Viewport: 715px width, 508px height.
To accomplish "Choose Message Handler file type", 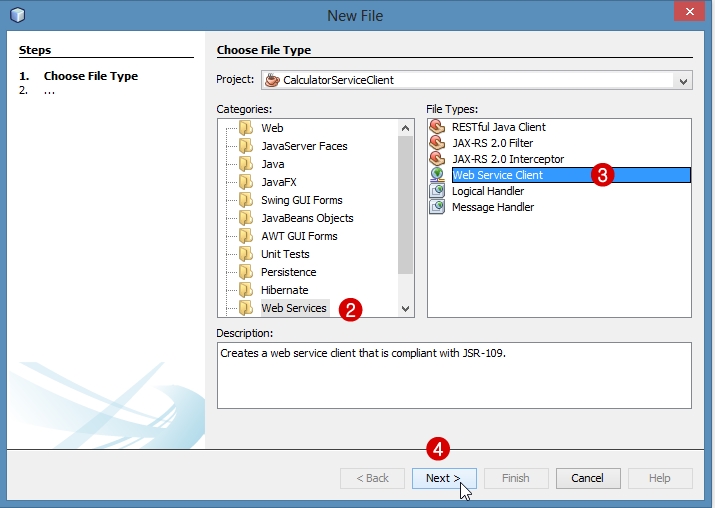I will pyautogui.click(x=493, y=207).
